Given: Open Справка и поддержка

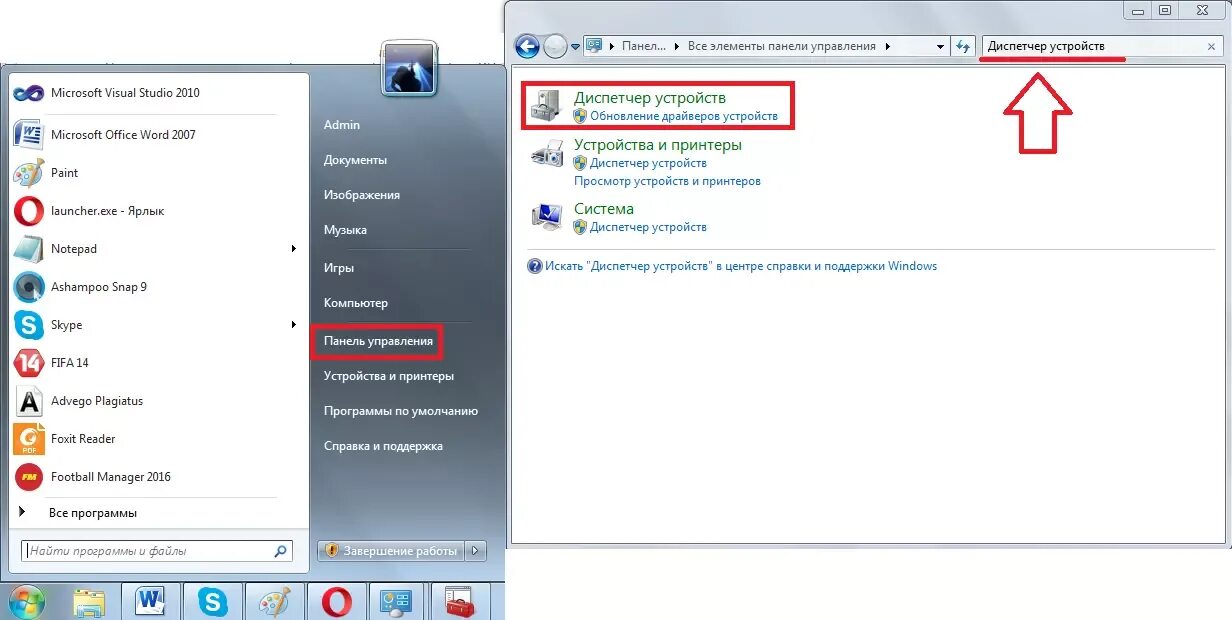Looking at the screenshot, I should 383,446.
